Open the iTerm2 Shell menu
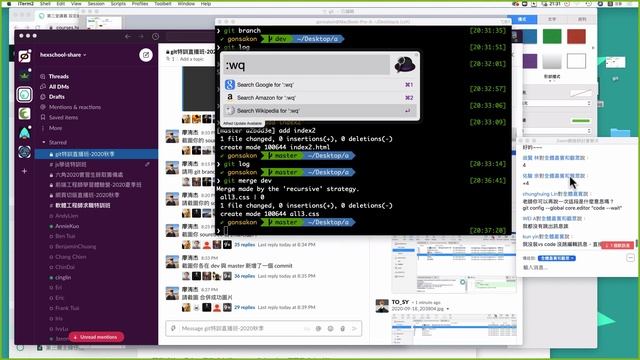Screen dimensions: 640x360 pos(45,4)
